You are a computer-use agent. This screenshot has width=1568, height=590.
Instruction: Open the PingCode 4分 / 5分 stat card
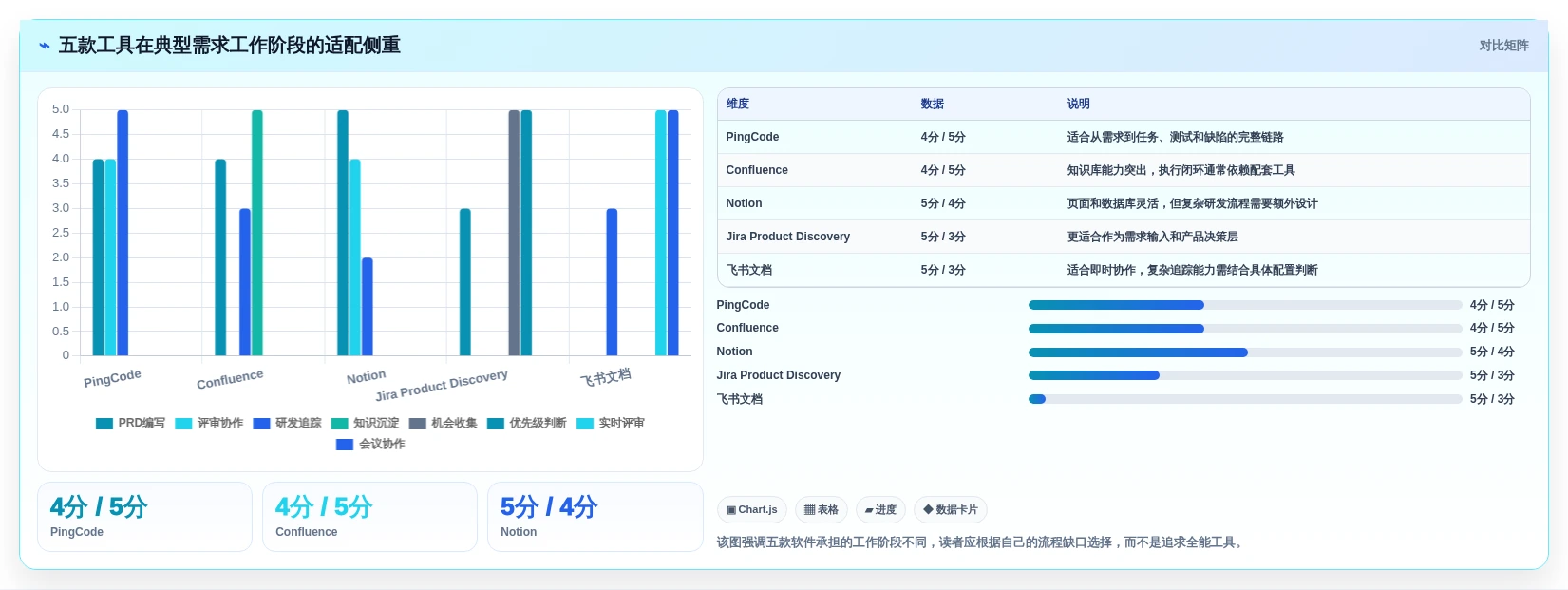144,517
